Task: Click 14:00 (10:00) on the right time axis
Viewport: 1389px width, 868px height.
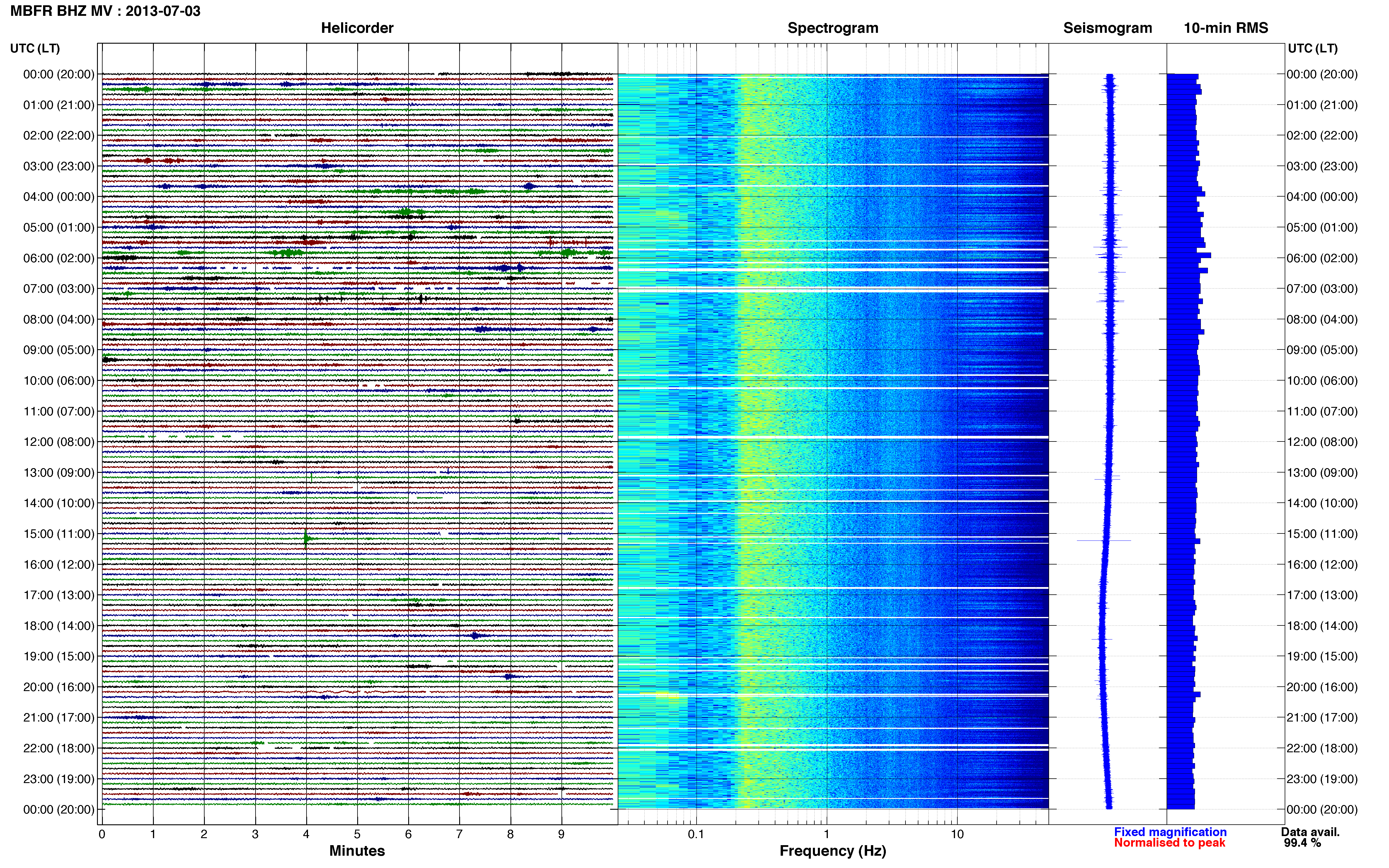Action: point(1322,504)
